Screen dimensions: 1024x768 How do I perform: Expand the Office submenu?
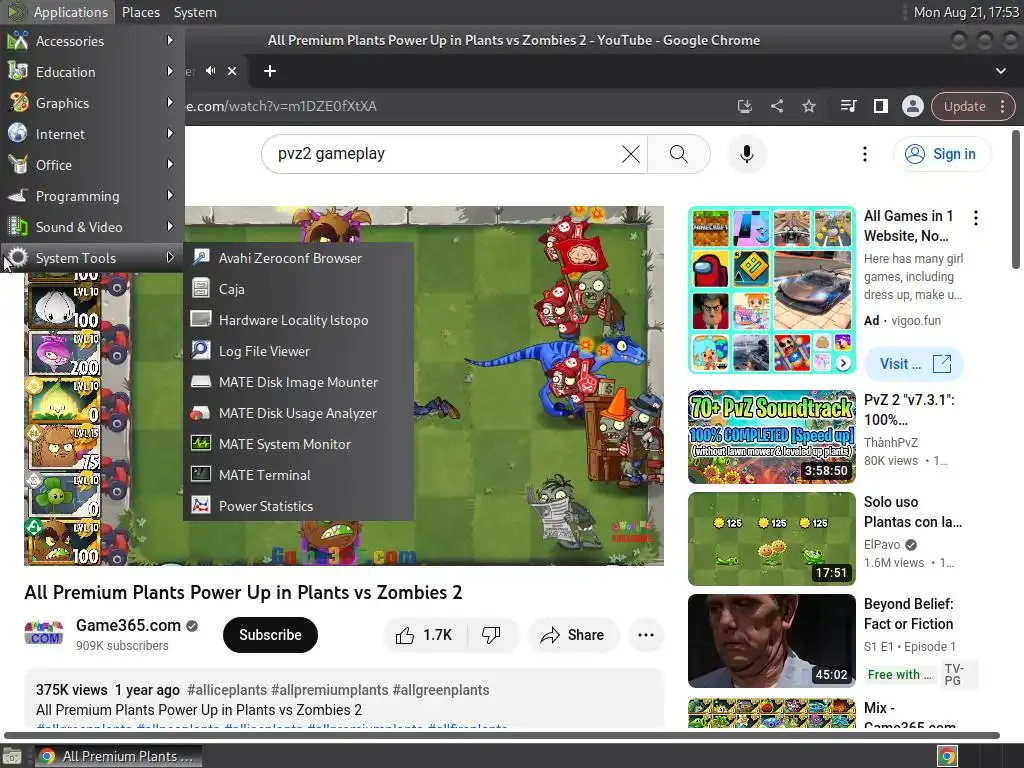[92, 165]
